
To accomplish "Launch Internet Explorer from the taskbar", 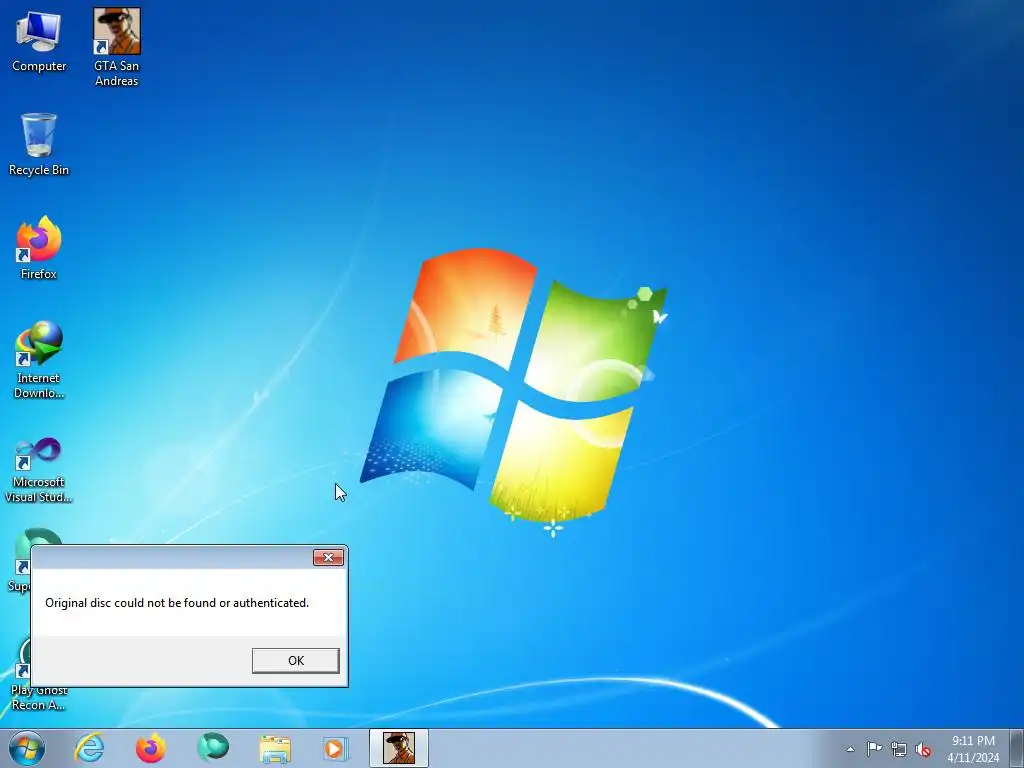I will [89, 748].
